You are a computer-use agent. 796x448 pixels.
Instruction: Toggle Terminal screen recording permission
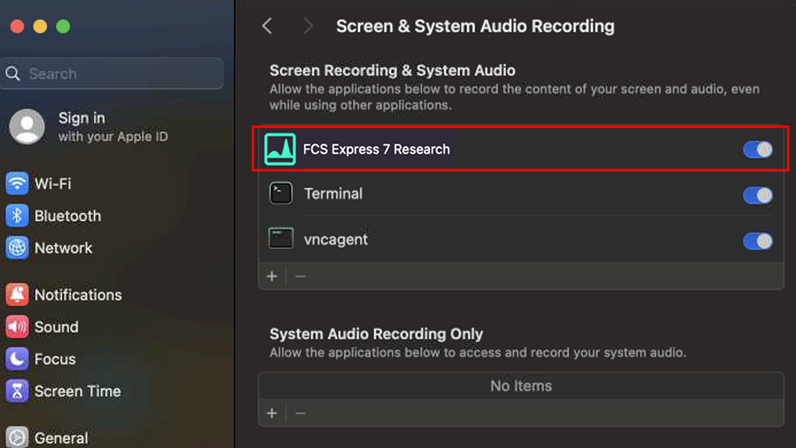click(x=757, y=195)
